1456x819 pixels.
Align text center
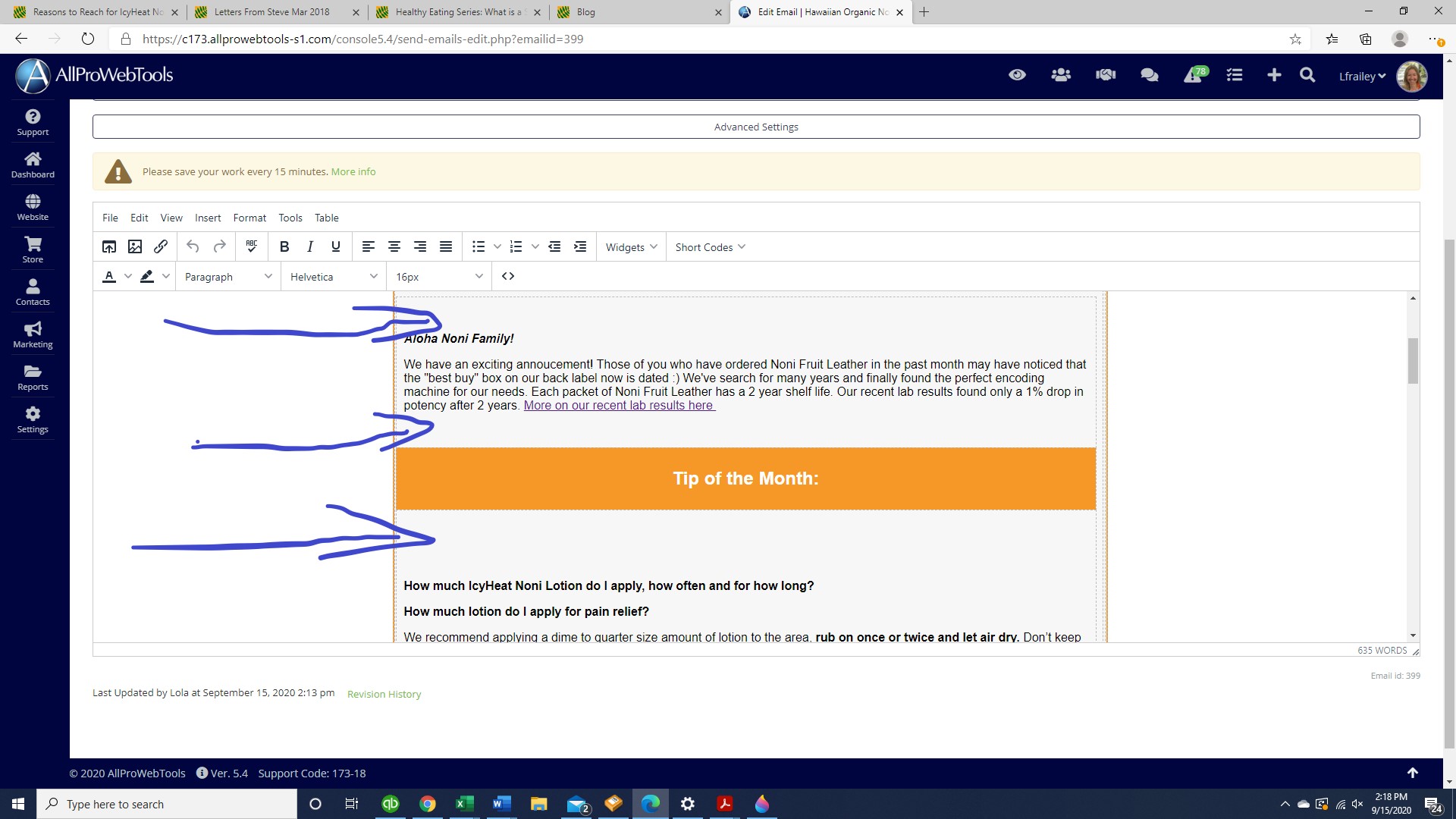pyautogui.click(x=394, y=246)
